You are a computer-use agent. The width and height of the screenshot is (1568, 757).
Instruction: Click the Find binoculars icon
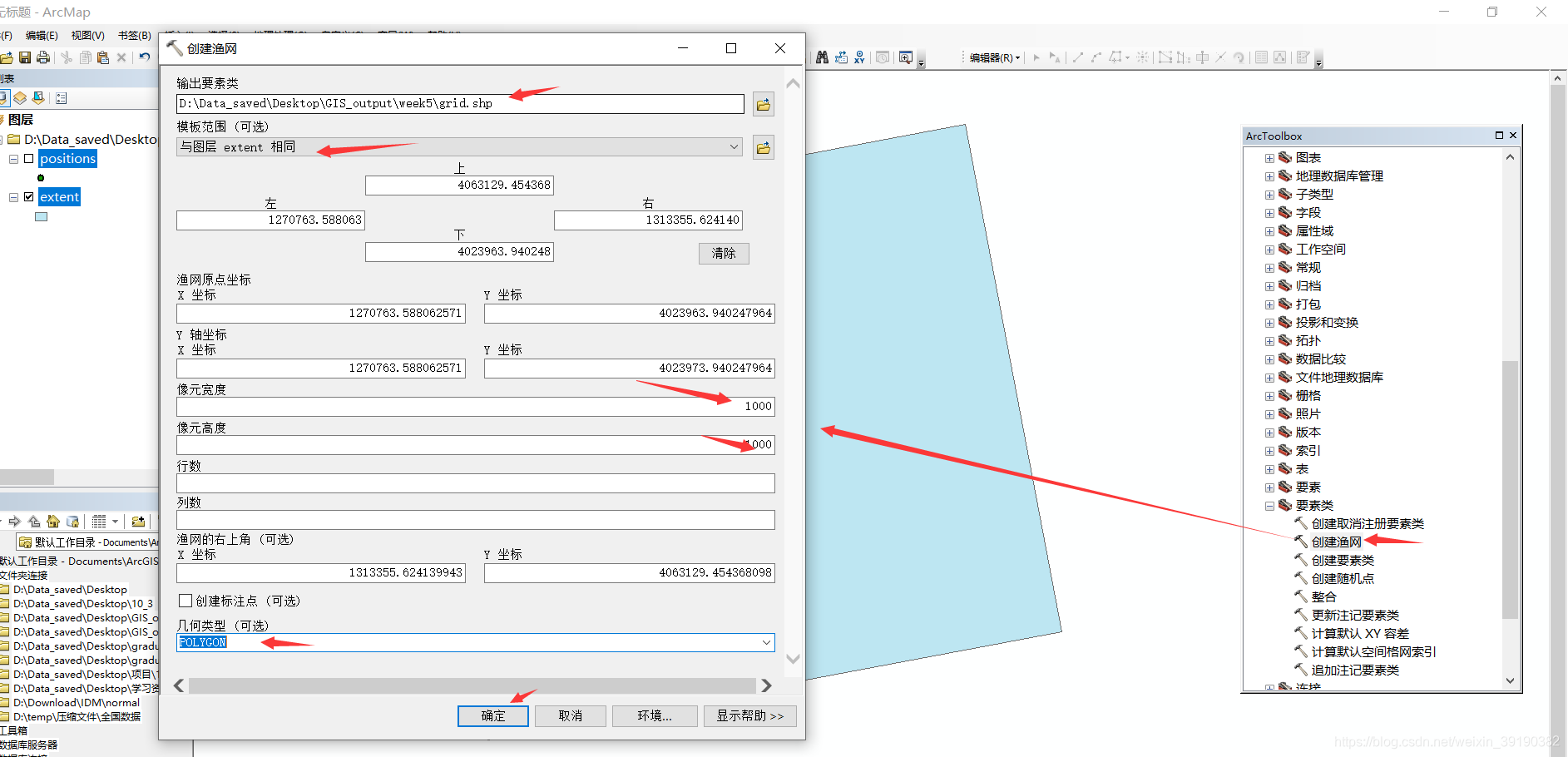tap(822, 57)
